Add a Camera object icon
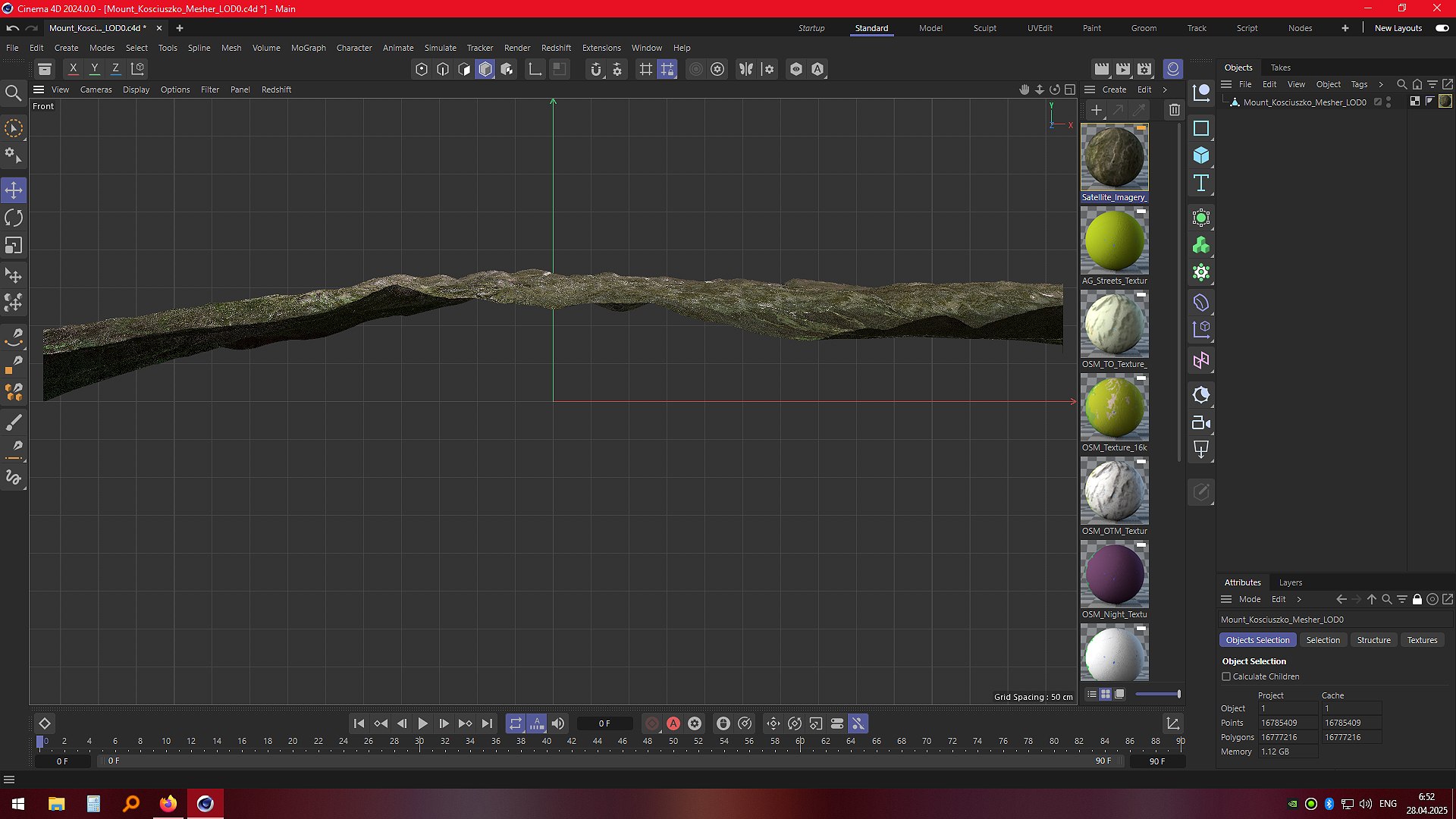Image resolution: width=1456 pixels, height=819 pixels. [x=1201, y=423]
